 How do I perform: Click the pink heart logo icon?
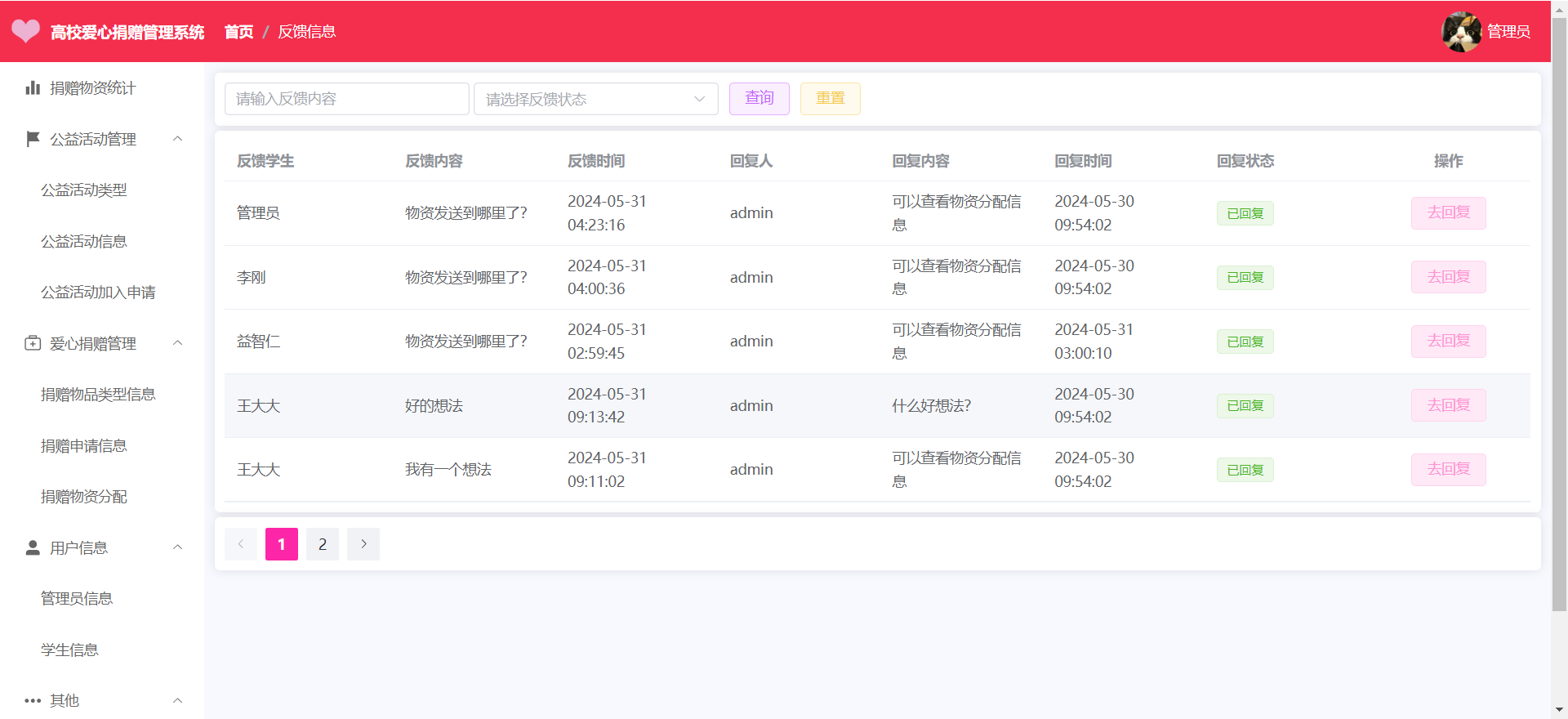click(x=25, y=31)
